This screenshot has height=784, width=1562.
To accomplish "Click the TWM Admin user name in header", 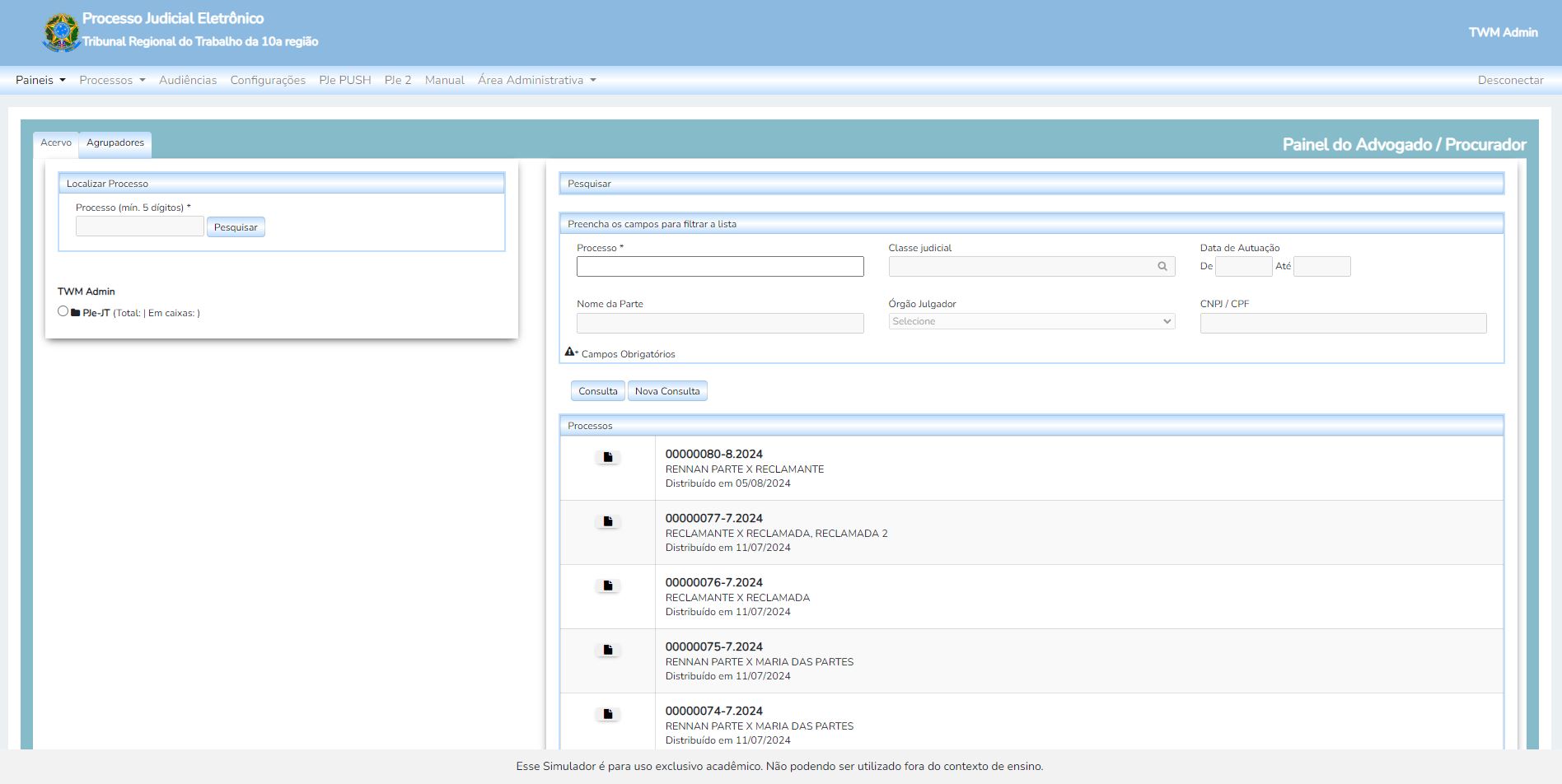I will coord(1503,32).
